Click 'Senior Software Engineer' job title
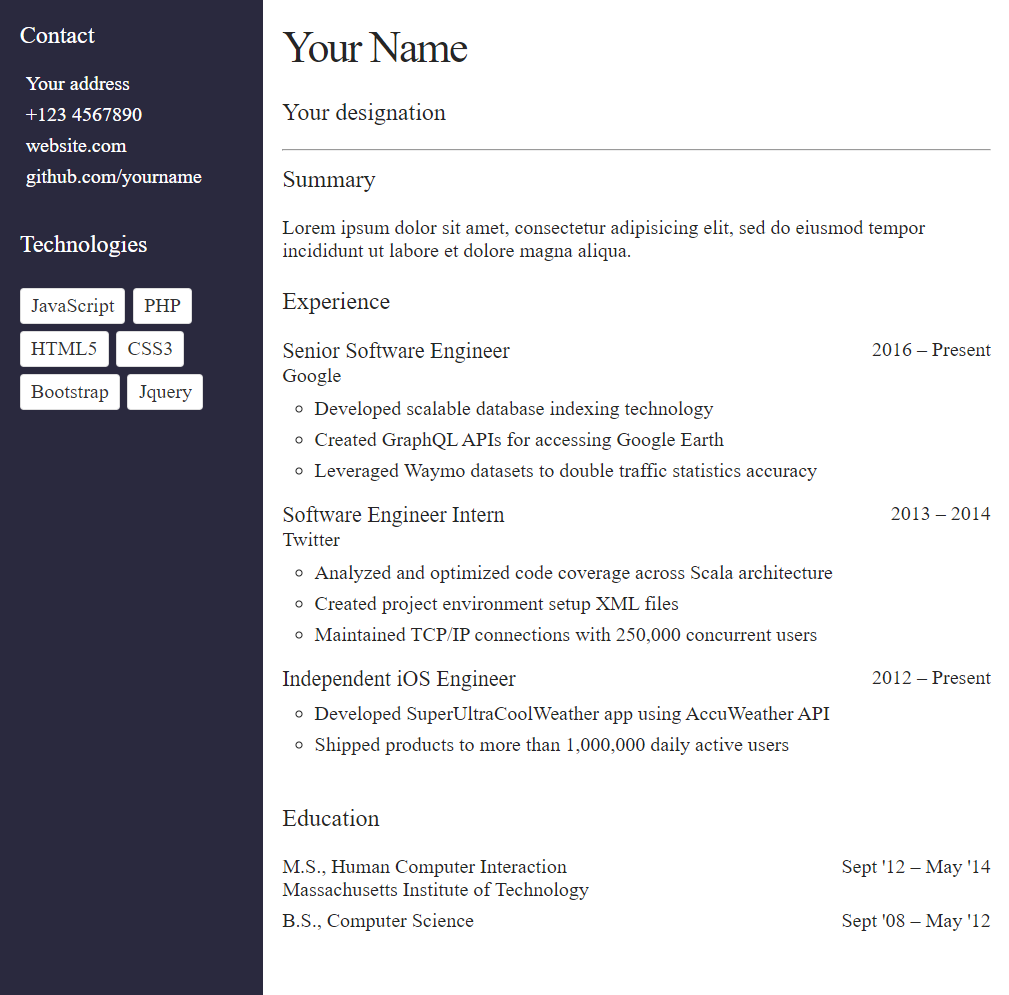 [x=396, y=351]
